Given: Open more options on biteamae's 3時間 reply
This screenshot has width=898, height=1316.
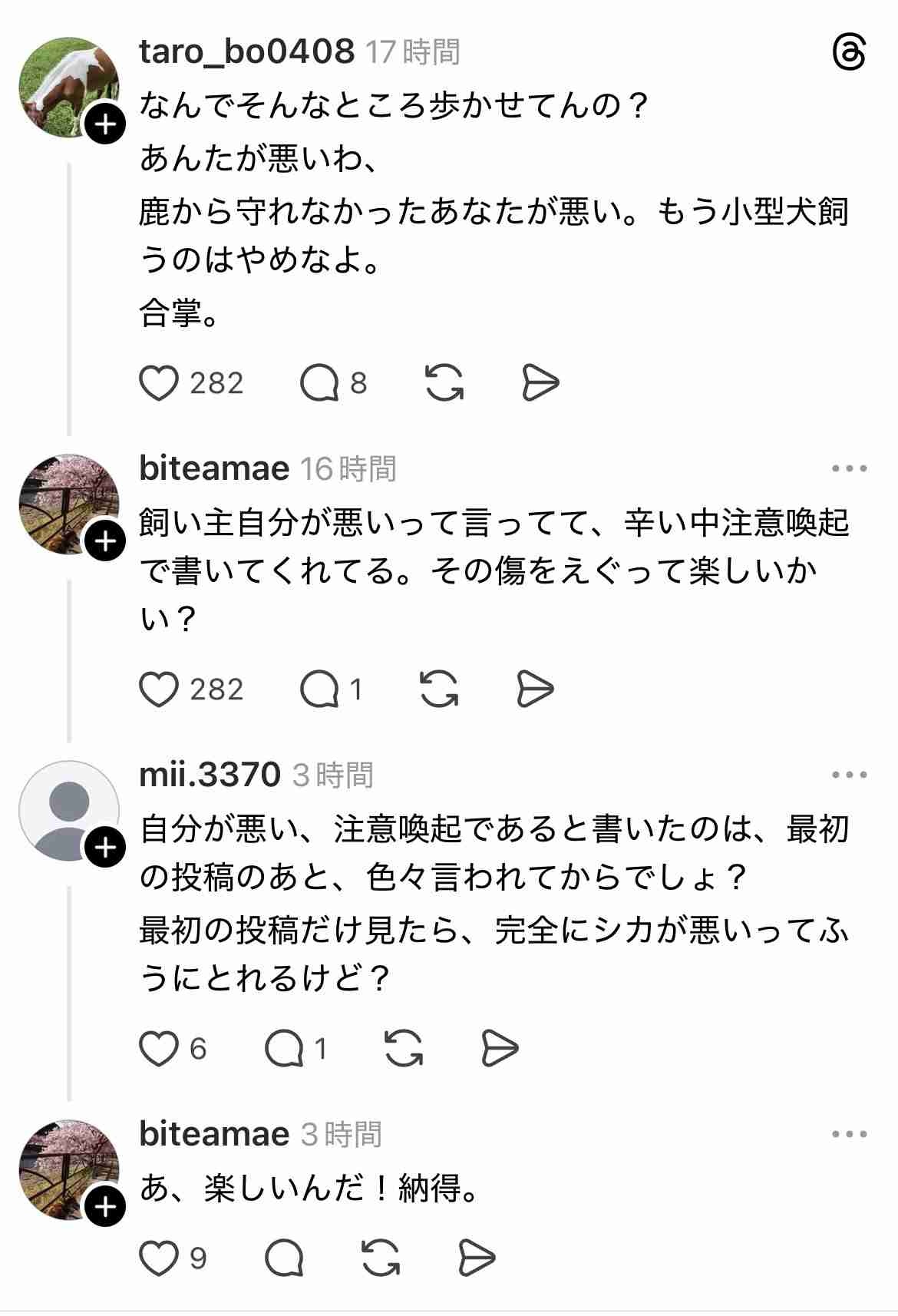Looking at the screenshot, I should (849, 1134).
